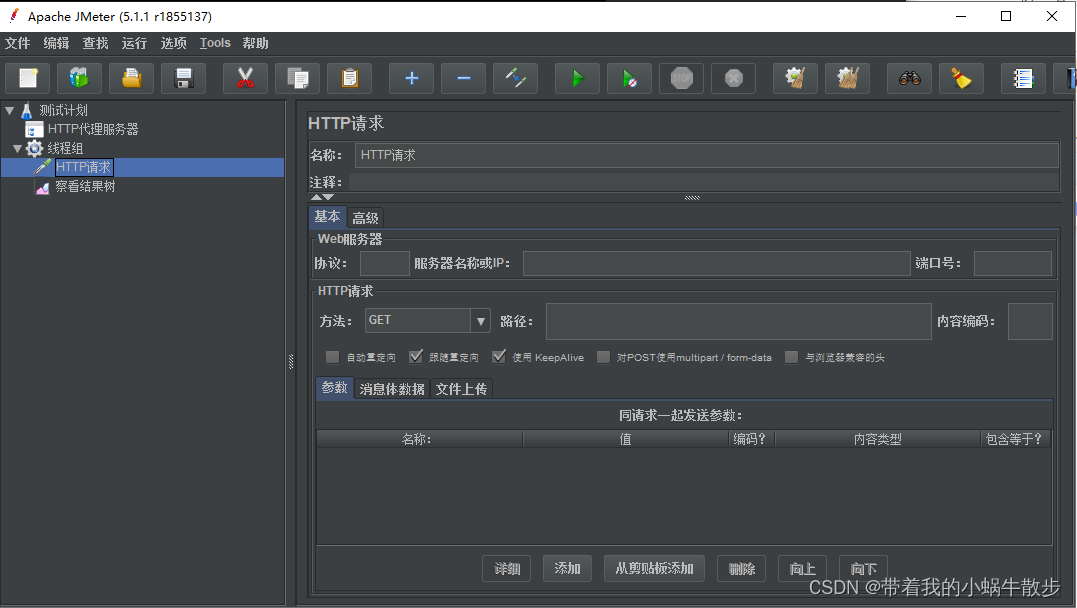The image size is (1077, 608).
Task: Open the 帮助 menu
Action: click(256, 43)
